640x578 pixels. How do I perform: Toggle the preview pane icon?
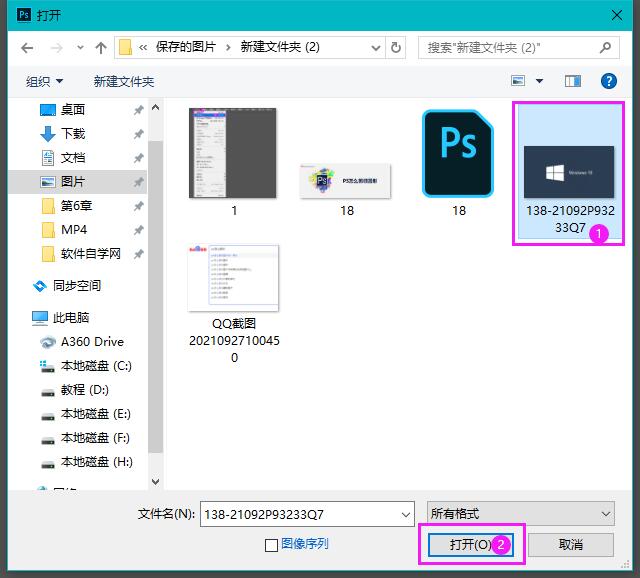(x=573, y=81)
